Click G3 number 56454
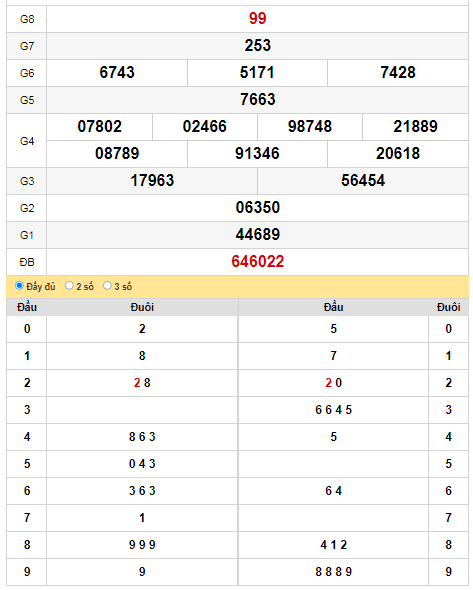 (363, 181)
